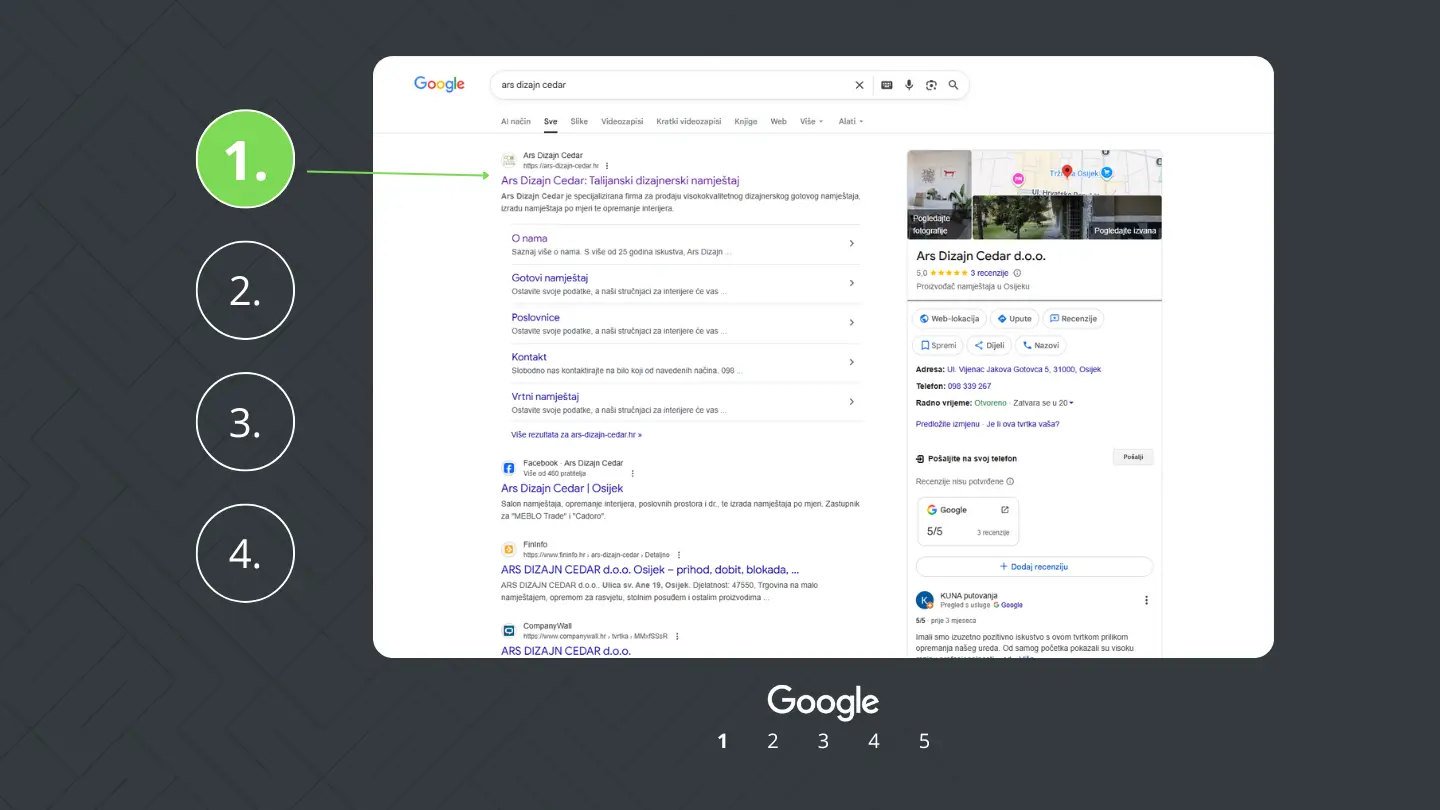Click the info icon next to 3 recenzije
This screenshot has height=810, width=1440.
pyautogui.click(x=1017, y=273)
